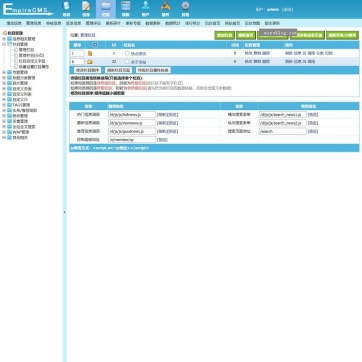Expand the 标题分类管理 tree node

[4, 78]
